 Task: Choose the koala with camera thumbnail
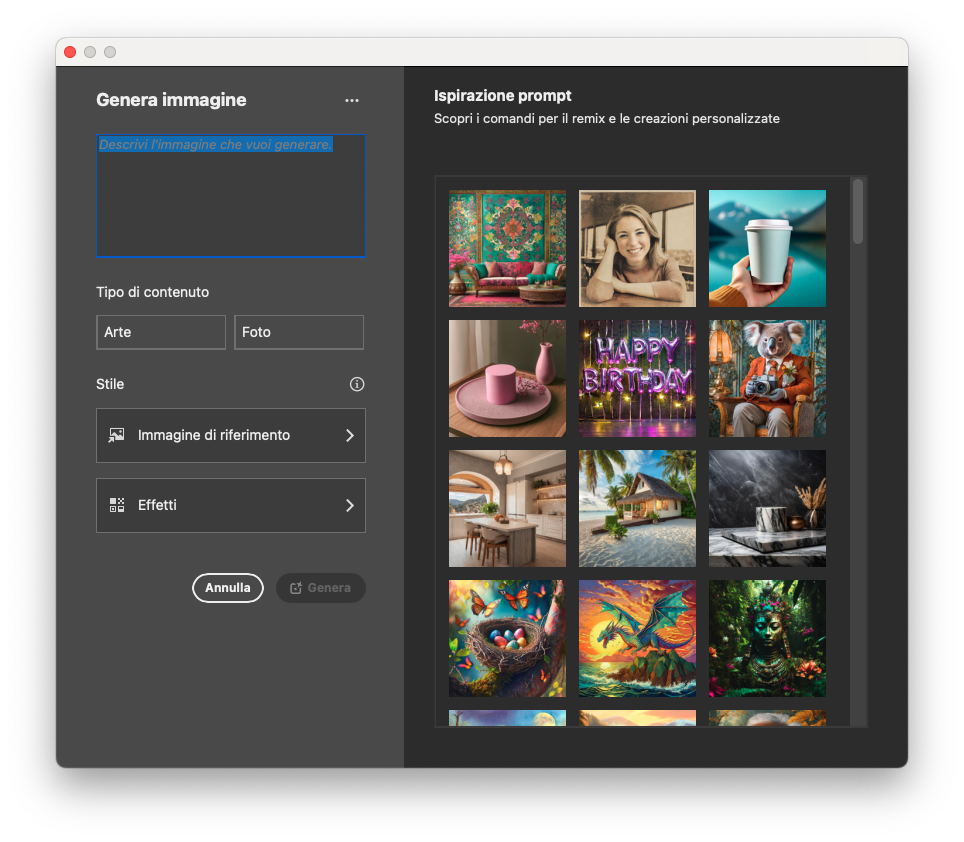click(767, 378)
